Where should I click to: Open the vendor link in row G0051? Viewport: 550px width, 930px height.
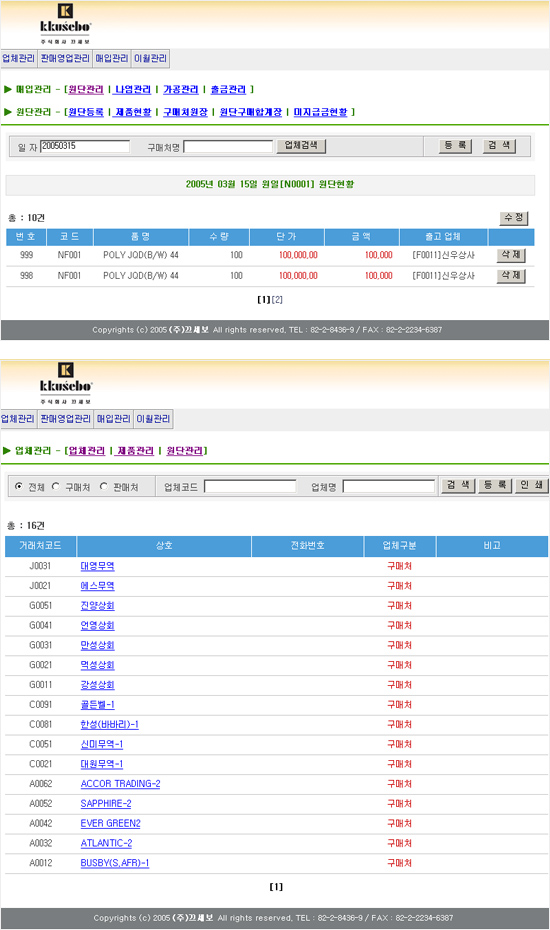pos(97,606)
